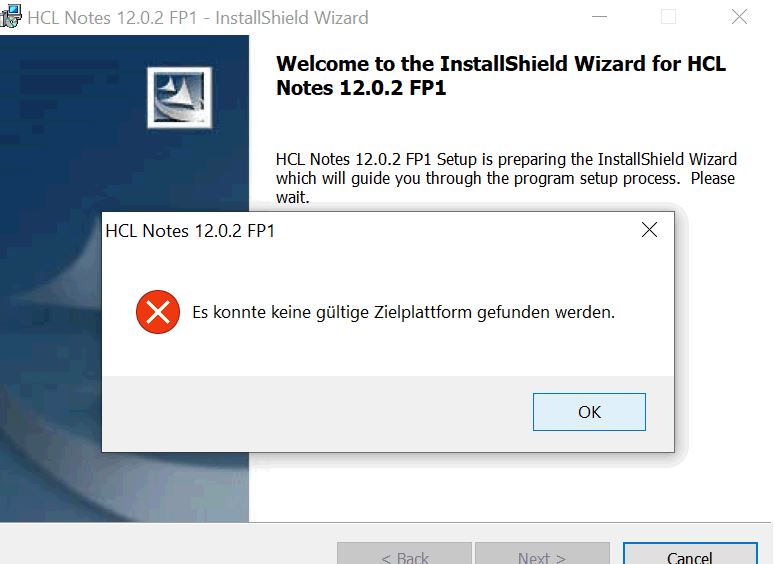Open the installer icon in title bar
774x564 pixels.
pos(11,16)
